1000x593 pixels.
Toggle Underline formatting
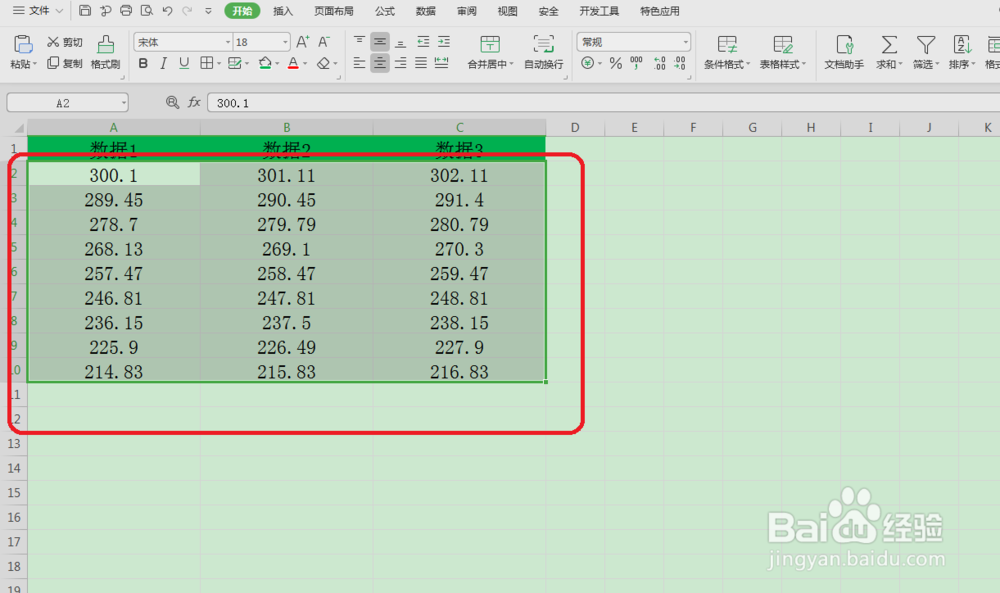pos(184,63)
